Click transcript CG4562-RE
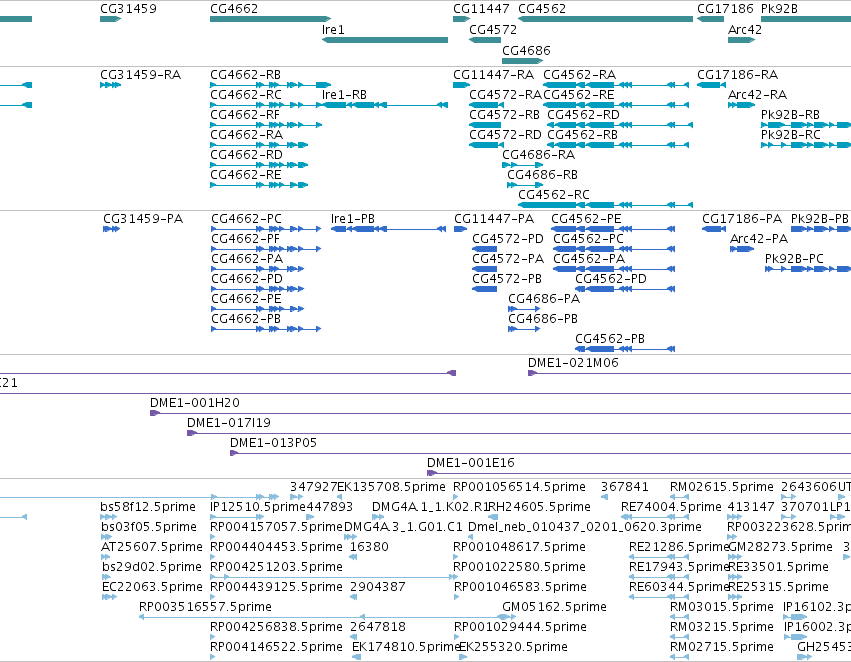The width and height of the screenshot is (851, 662). click(615, 105)
